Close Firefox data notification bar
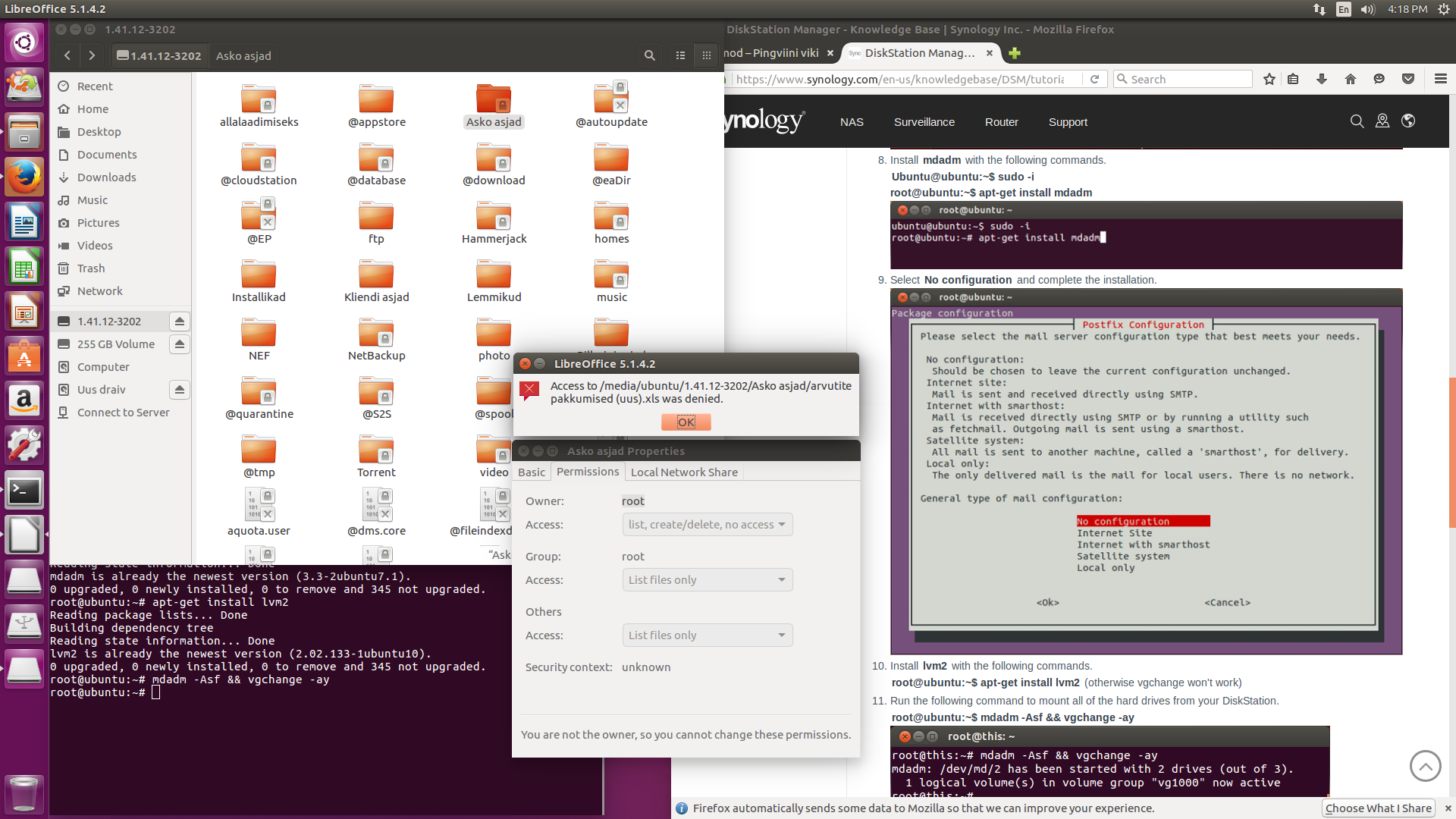Screen dimensions: 1456x819 coord(1448,808)
